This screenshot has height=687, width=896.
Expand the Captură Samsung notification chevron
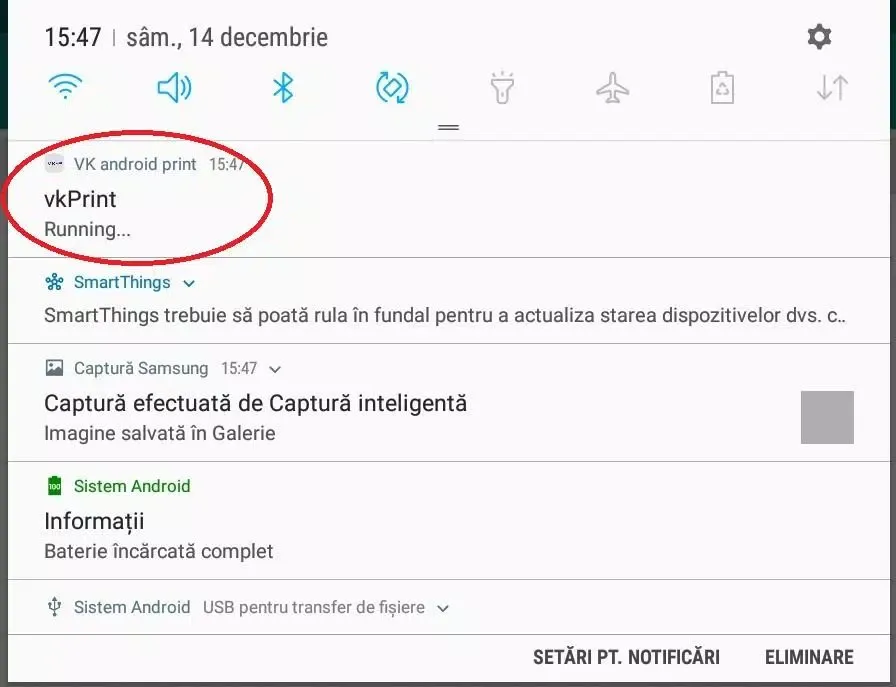click(x=275, y=369)
